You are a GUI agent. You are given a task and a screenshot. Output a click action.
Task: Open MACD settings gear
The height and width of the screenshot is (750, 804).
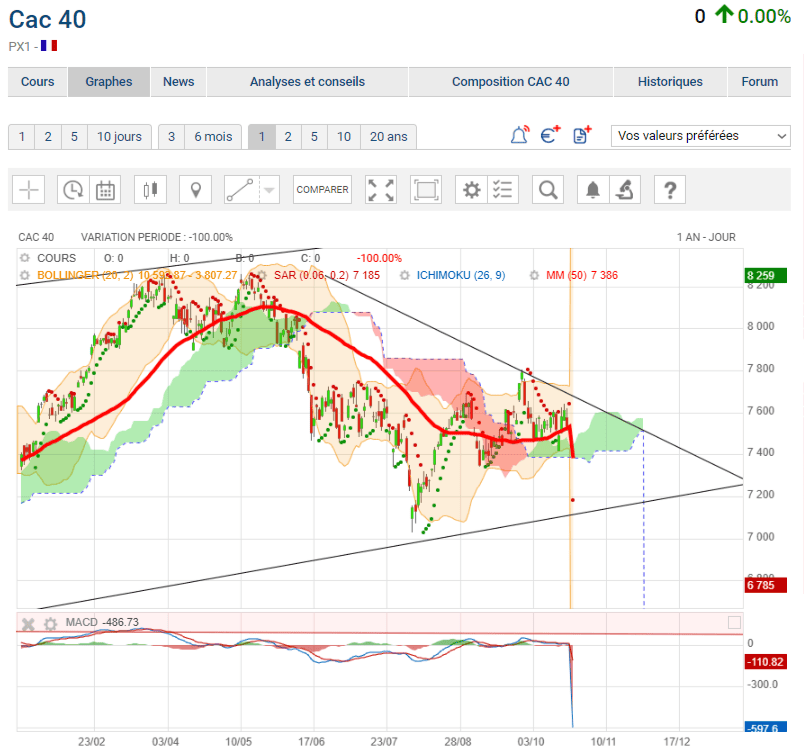pyautogui.click(x=50, y=623)
